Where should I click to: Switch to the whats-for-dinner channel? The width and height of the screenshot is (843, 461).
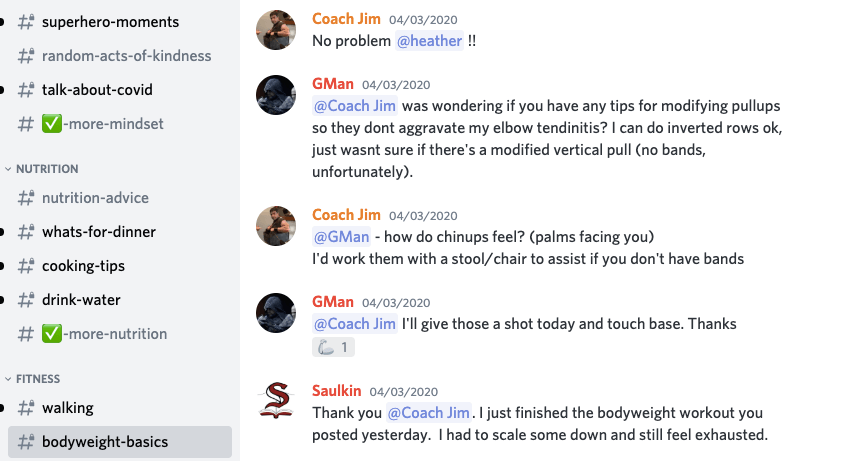point(99,232)
